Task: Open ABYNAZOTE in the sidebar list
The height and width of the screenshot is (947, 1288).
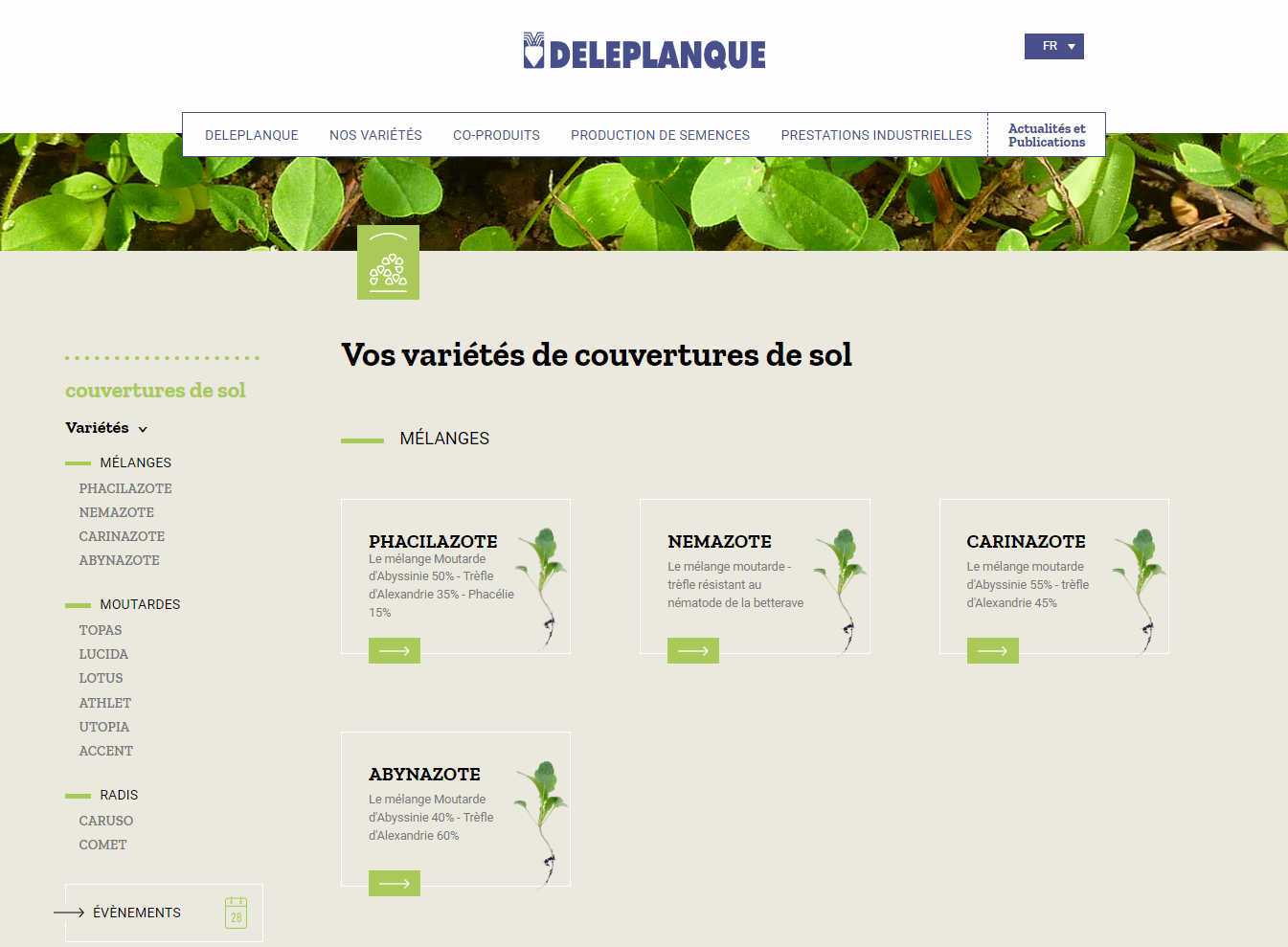Action: [119, 560]
